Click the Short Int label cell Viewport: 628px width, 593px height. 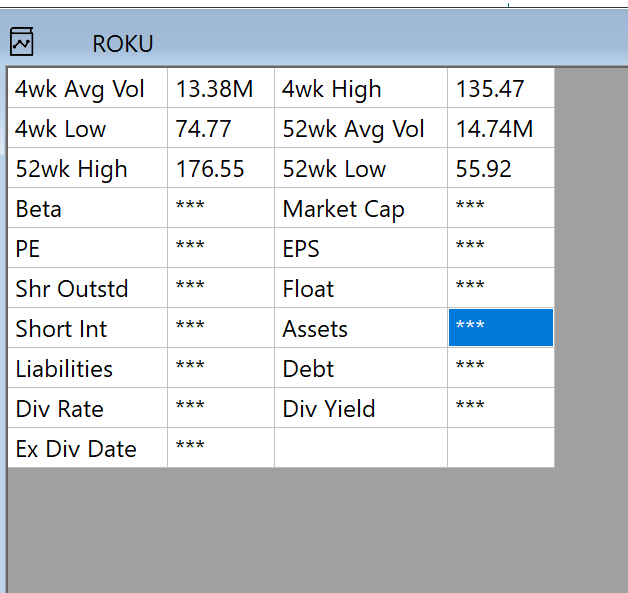[87, 329]
